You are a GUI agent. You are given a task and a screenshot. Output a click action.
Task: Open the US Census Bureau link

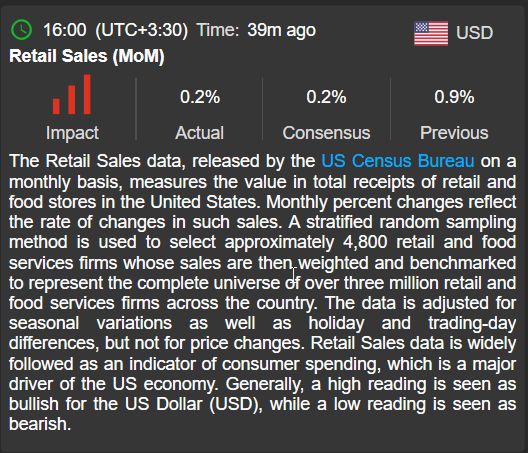tap(398, 161)
